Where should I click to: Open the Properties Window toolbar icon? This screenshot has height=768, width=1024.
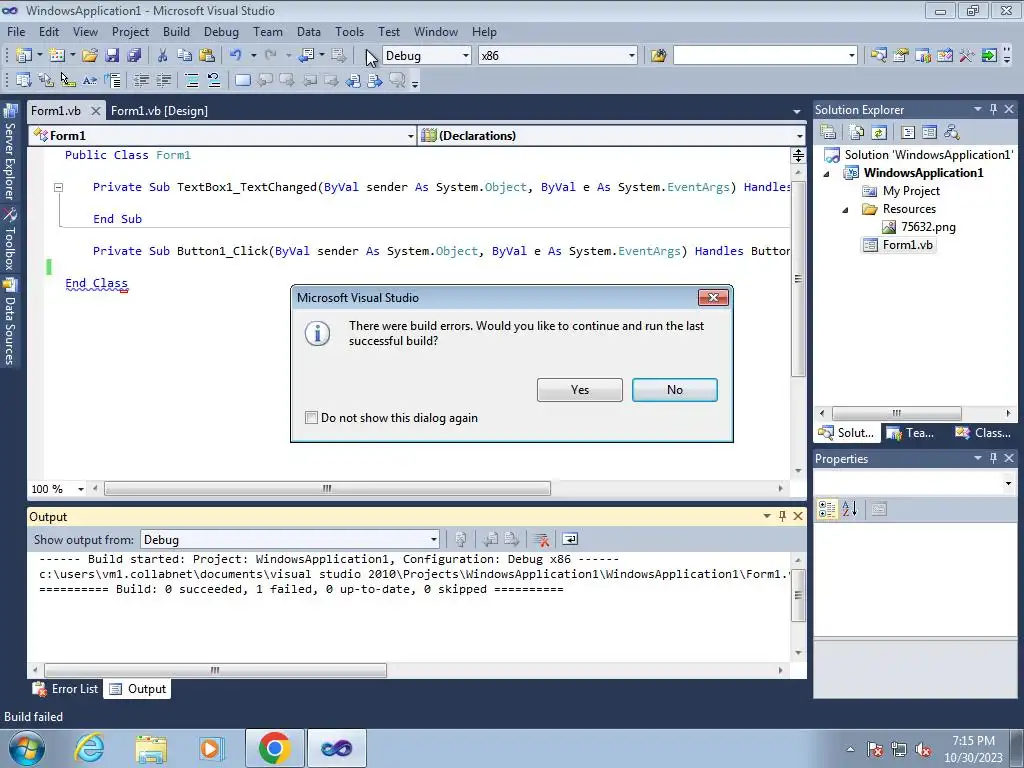tap(901, 56)
